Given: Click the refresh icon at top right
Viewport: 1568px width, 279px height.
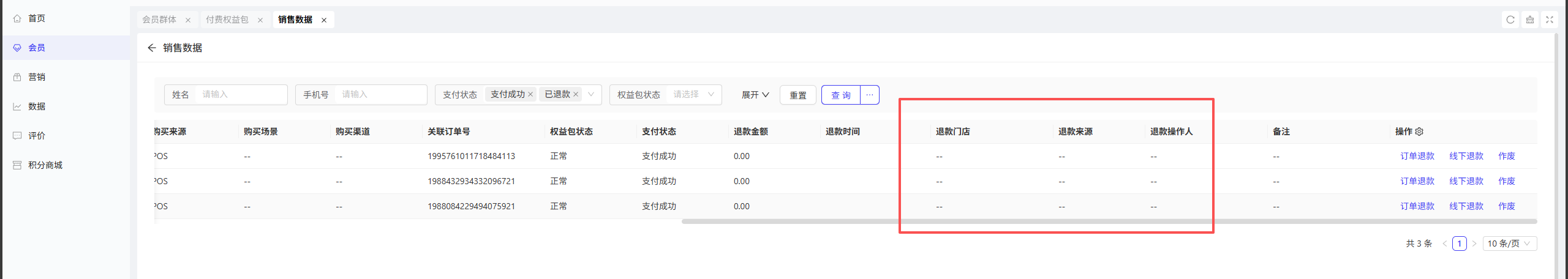Looking at the screenshot, I should (1510, 20).
